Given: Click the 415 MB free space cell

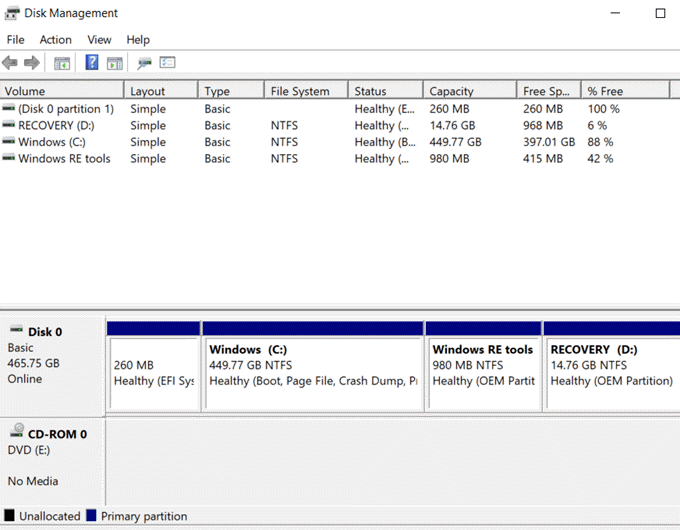Looking at the screenshot, I should click(543, 158).
